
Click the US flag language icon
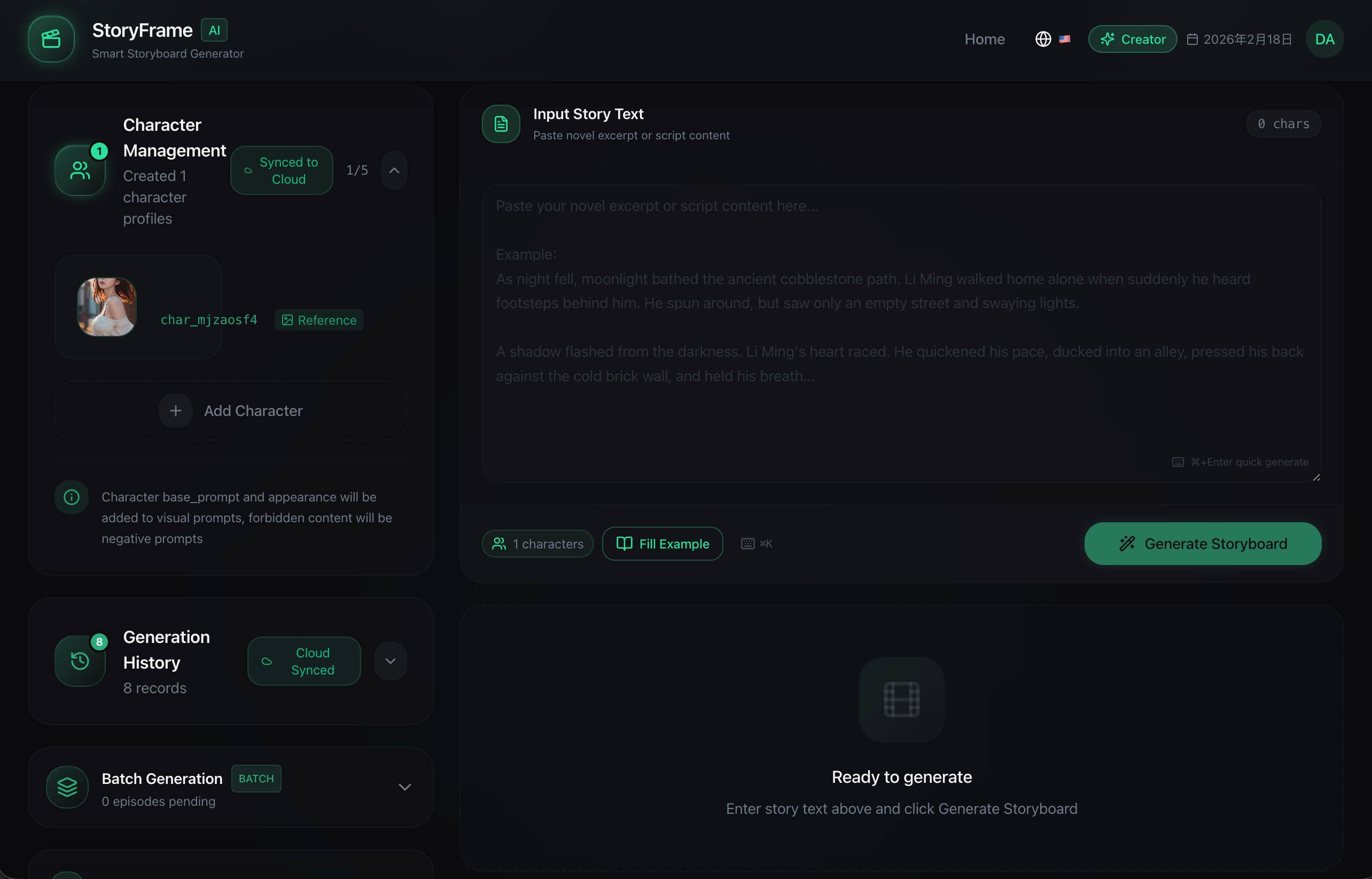pyautogui.click(x=1064, y=39)
